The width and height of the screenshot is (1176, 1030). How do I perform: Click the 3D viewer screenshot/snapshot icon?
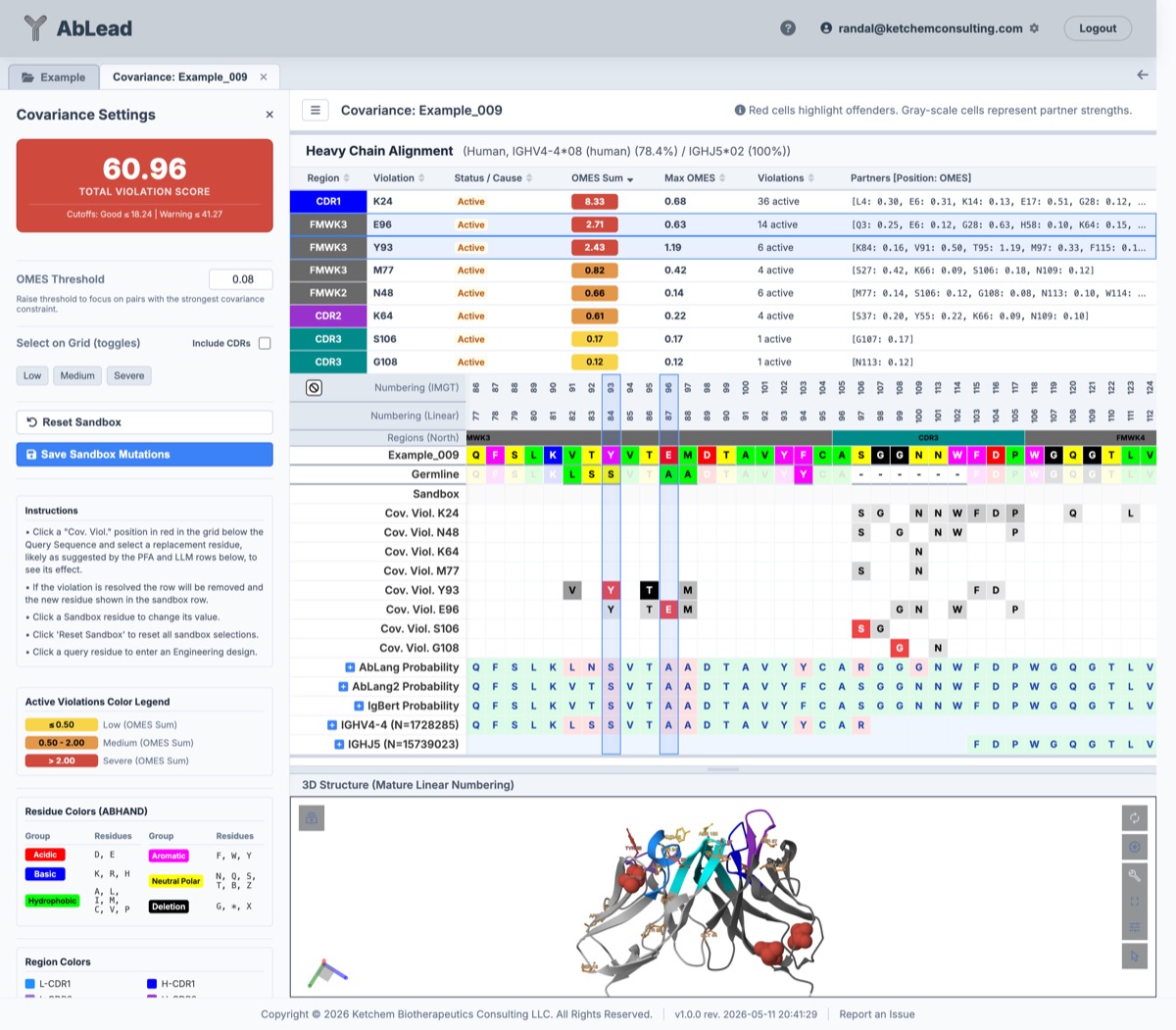pos(1134,847)
